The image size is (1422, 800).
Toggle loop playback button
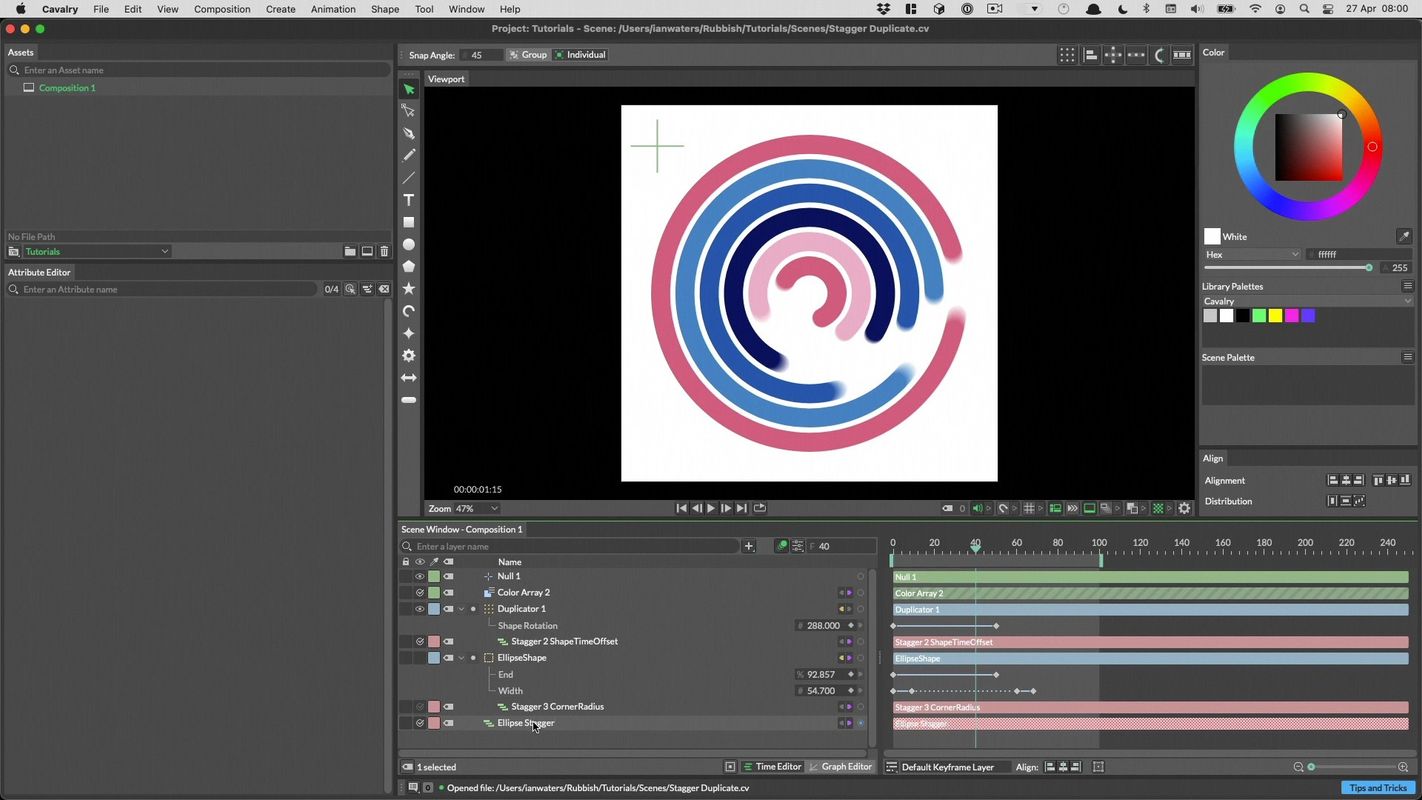760,508
